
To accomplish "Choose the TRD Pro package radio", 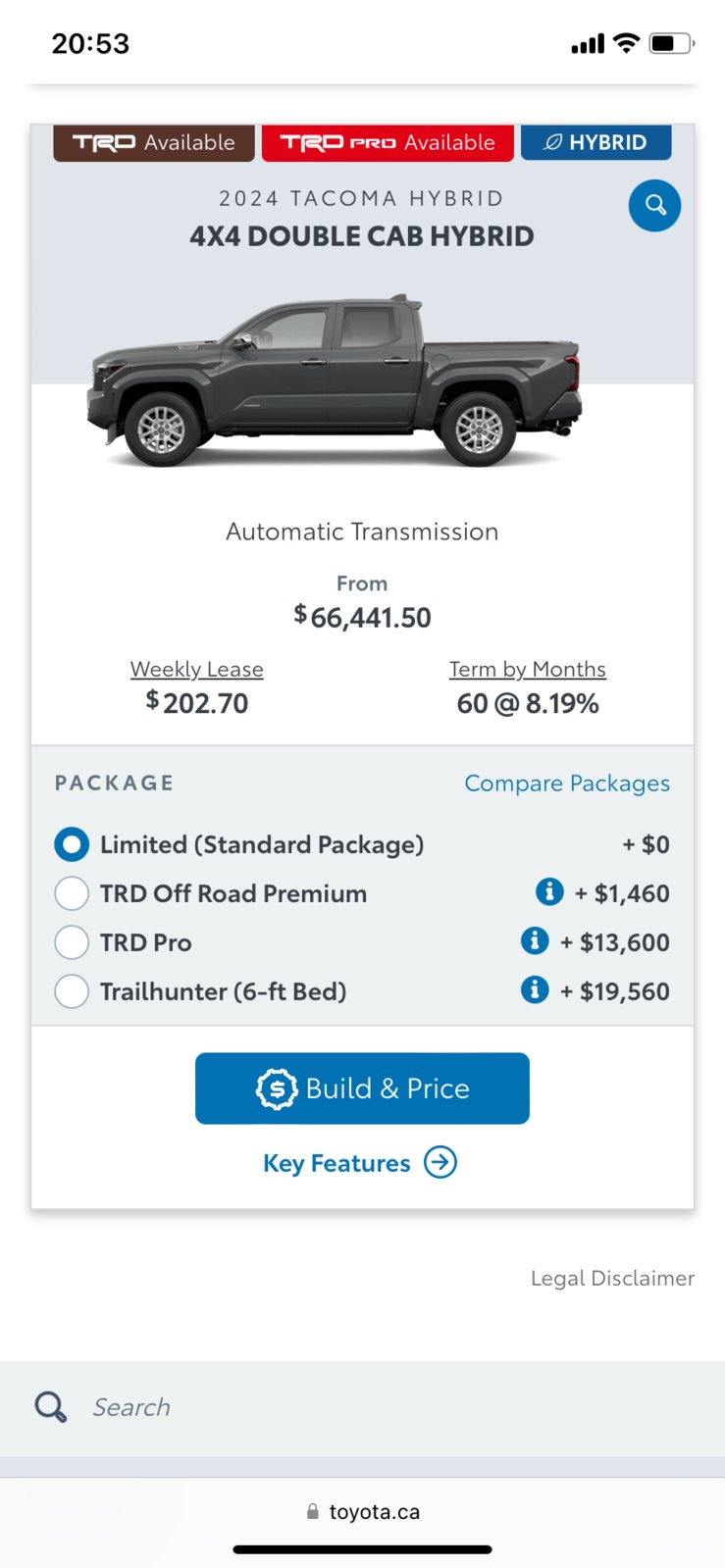I will (72, 942).
